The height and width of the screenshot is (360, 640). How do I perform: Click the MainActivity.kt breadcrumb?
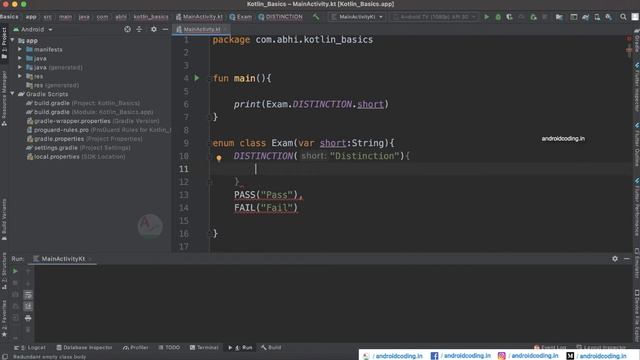click(x=199, y=17)
